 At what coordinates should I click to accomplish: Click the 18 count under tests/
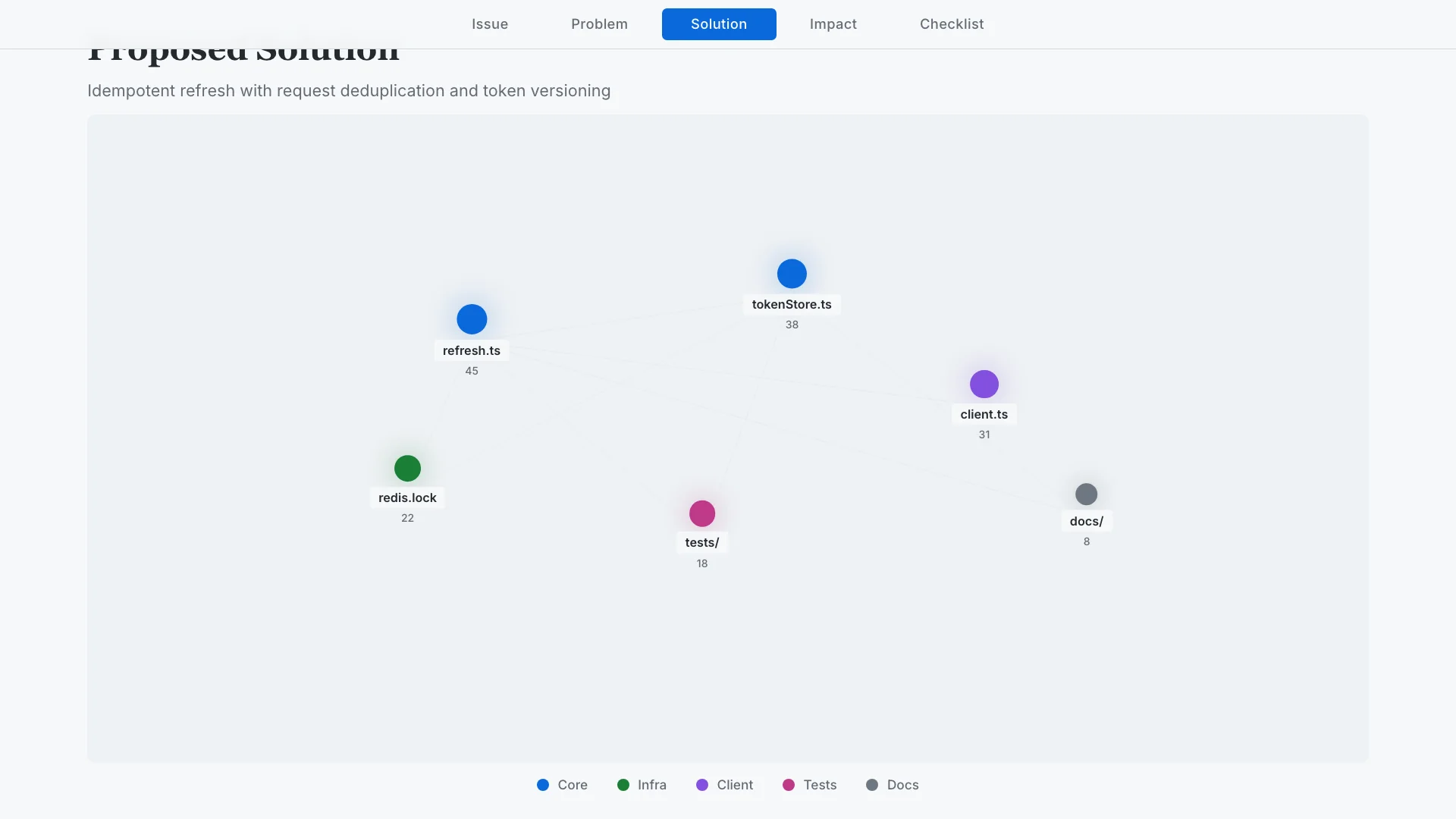[x=702, y=563]
